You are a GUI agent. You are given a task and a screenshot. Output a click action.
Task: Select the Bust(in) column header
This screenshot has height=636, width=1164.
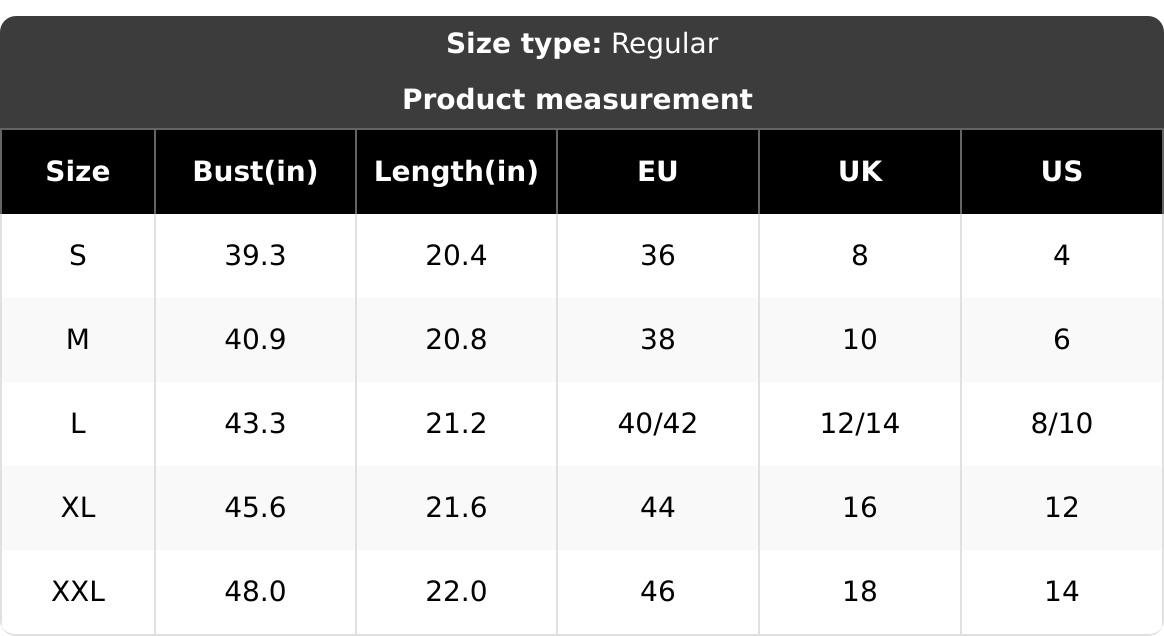255,171
